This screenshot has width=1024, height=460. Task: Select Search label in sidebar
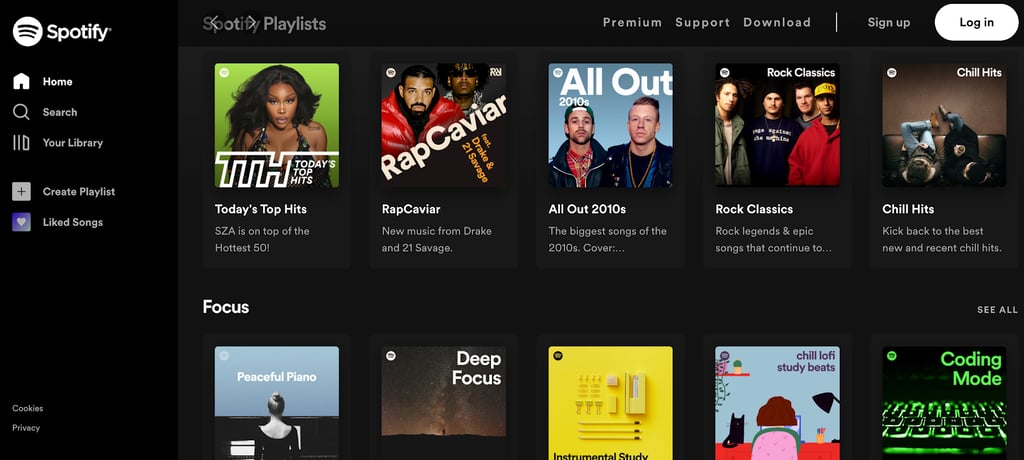60,112
